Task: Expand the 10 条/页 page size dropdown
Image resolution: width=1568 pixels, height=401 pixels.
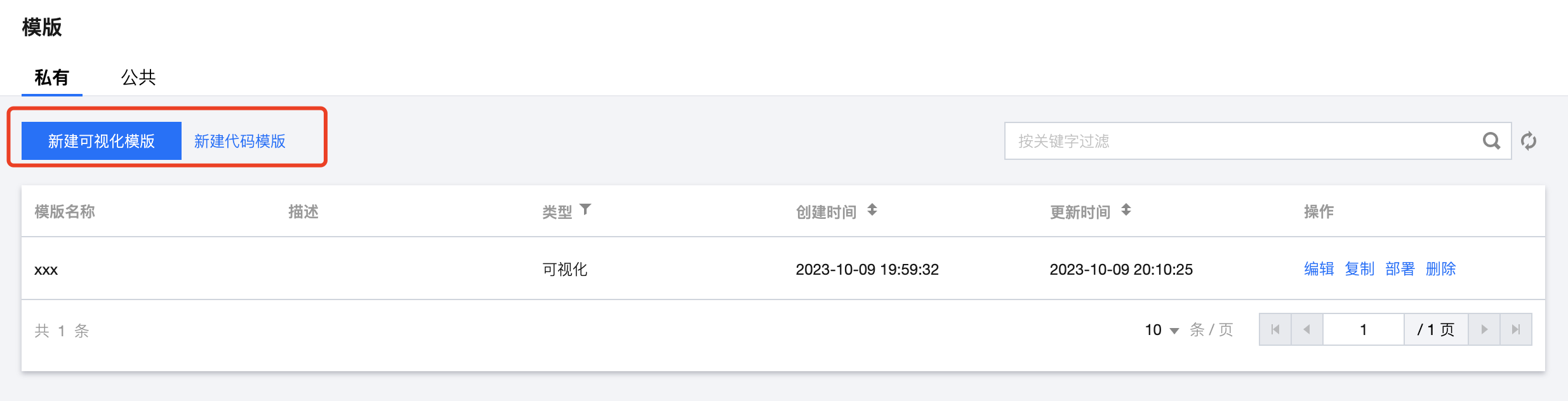Action: pos(1162,330)
